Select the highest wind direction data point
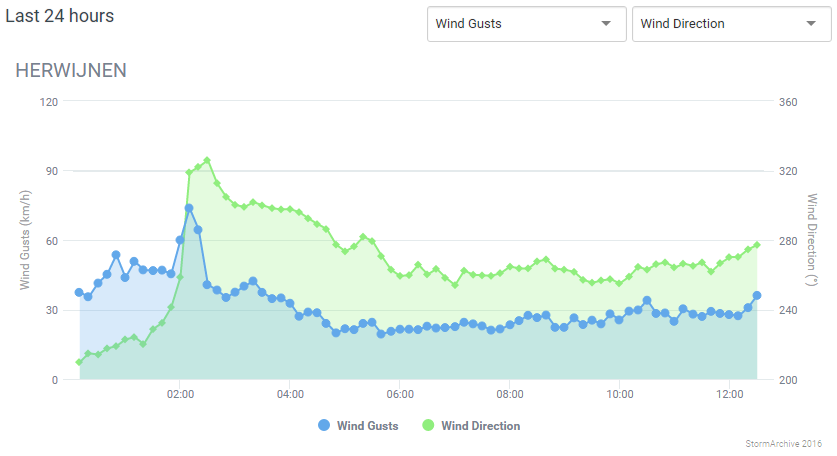This screenshot has height=456, width=837. coord(207,160)
